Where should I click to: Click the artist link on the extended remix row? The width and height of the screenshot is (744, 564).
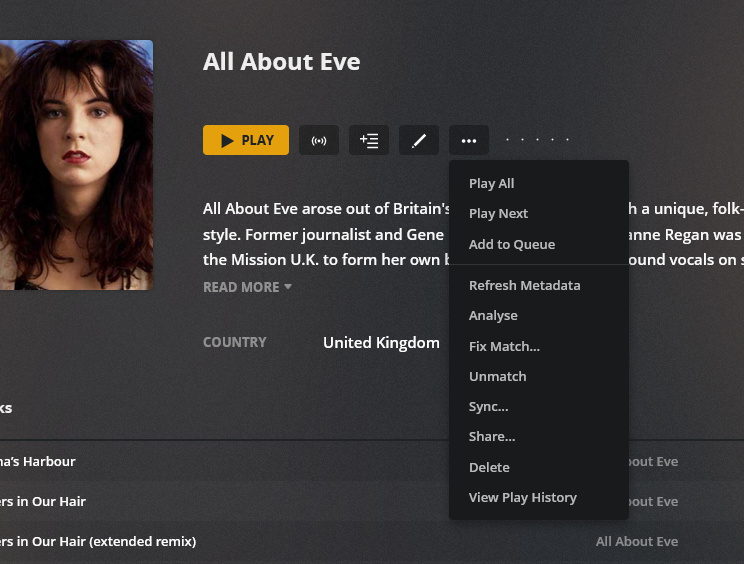point(637,542)
